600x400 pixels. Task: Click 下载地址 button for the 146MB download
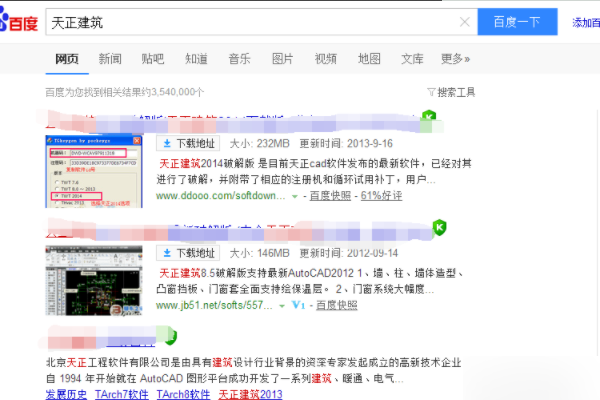[x=188, y=253]
